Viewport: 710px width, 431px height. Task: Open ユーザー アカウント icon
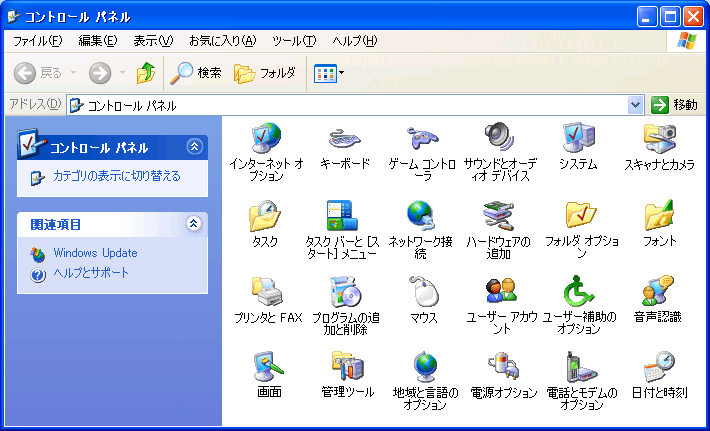pyautogui.click(x=502, y=293)
